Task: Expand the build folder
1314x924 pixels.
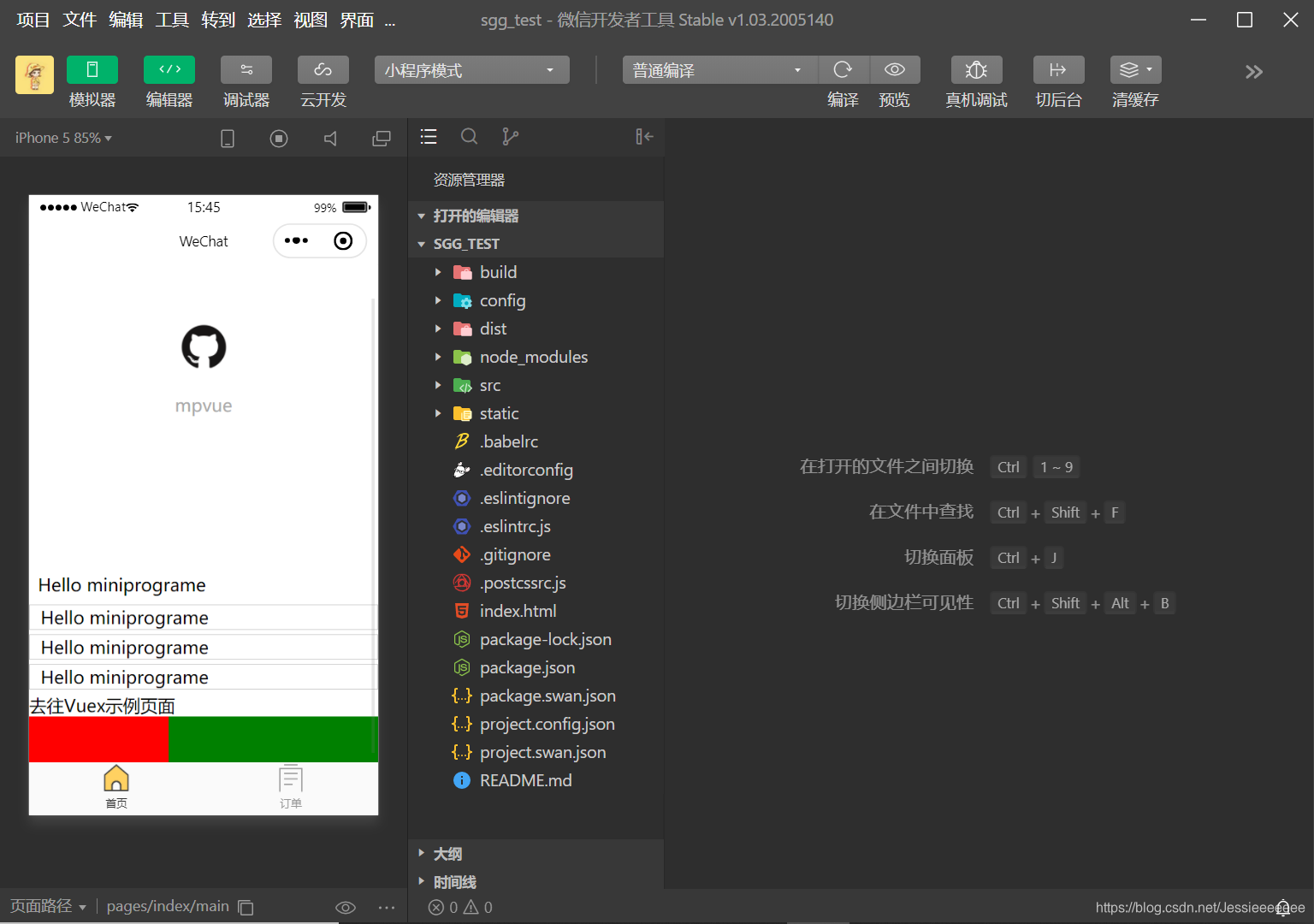Action: coord(536,272)
